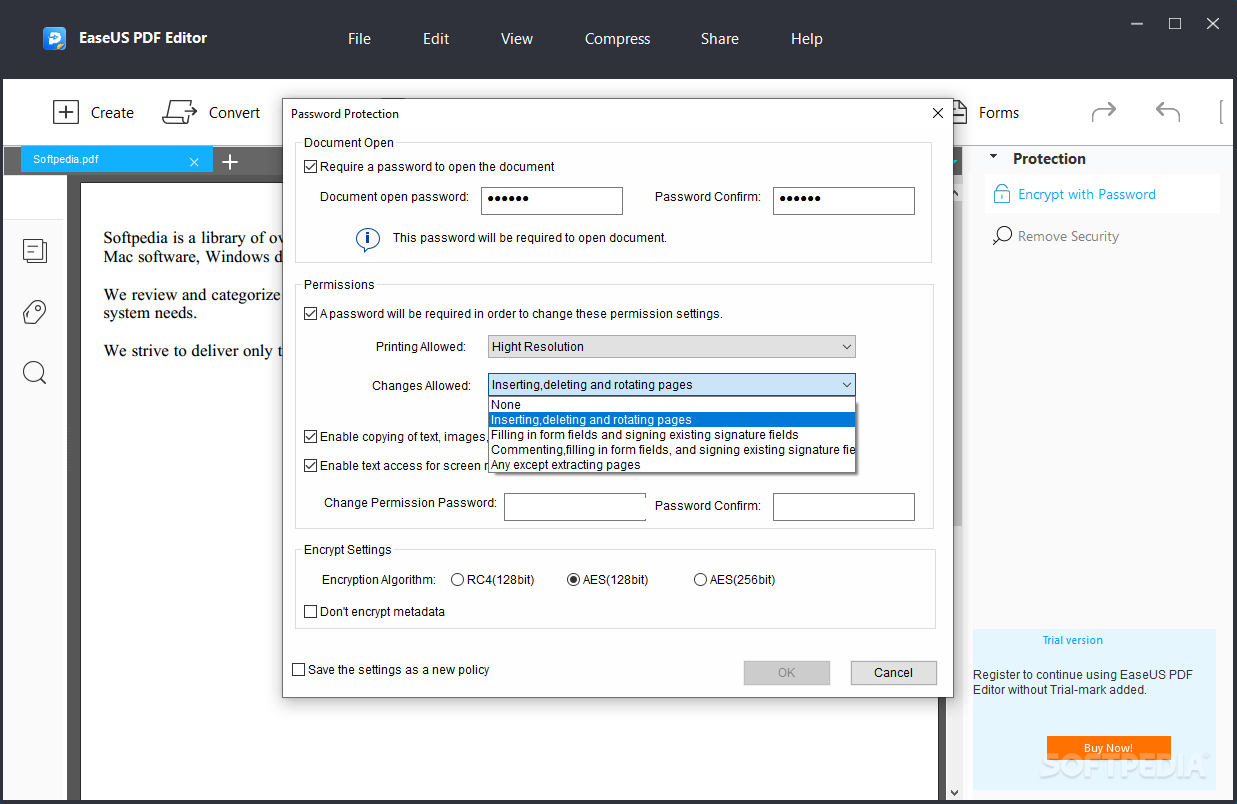Choose Filling in form fields and signing option
The height and width of the screenshot is (804, 1237).
(672, 435)
